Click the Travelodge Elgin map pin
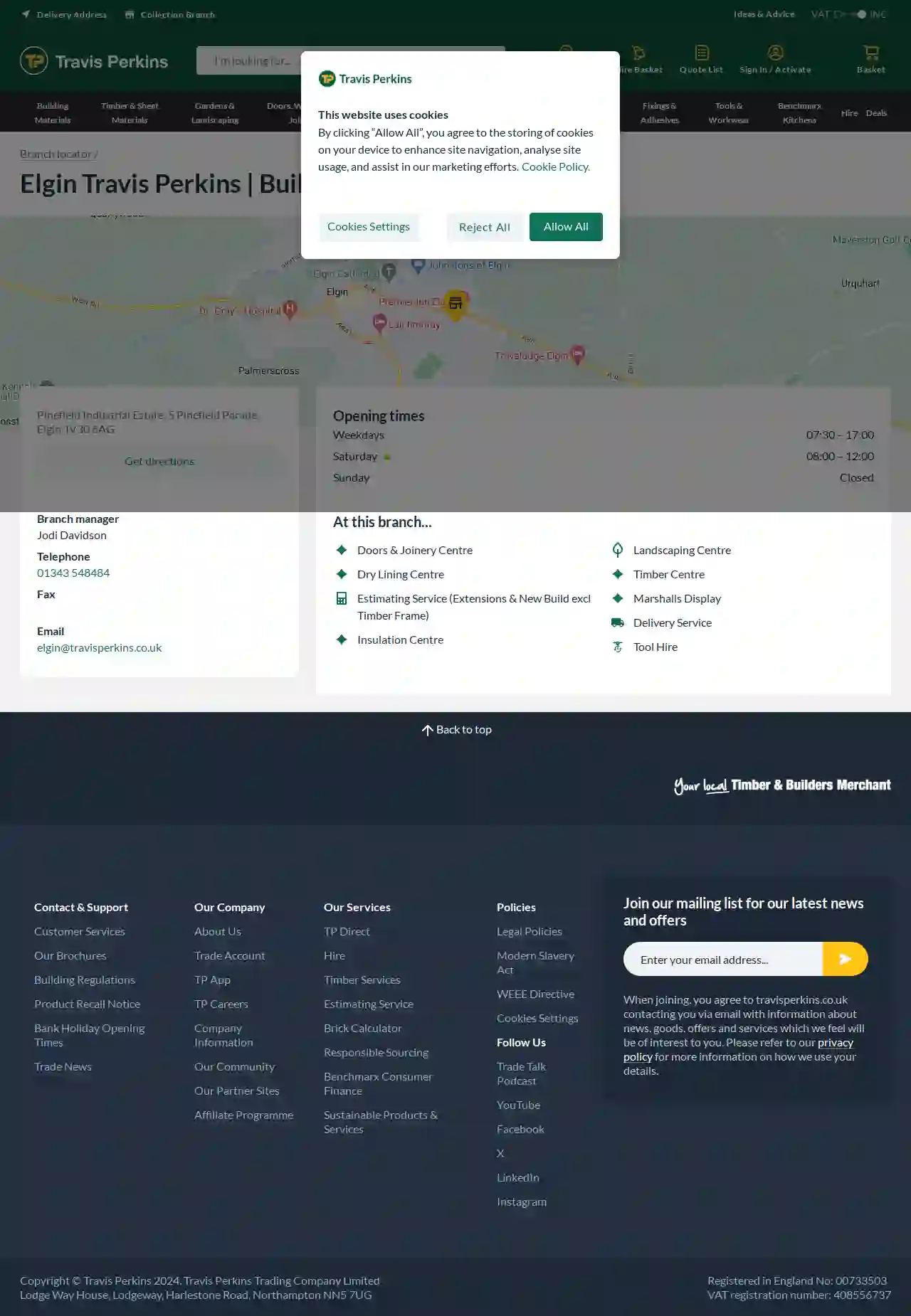 coord(578,354)
